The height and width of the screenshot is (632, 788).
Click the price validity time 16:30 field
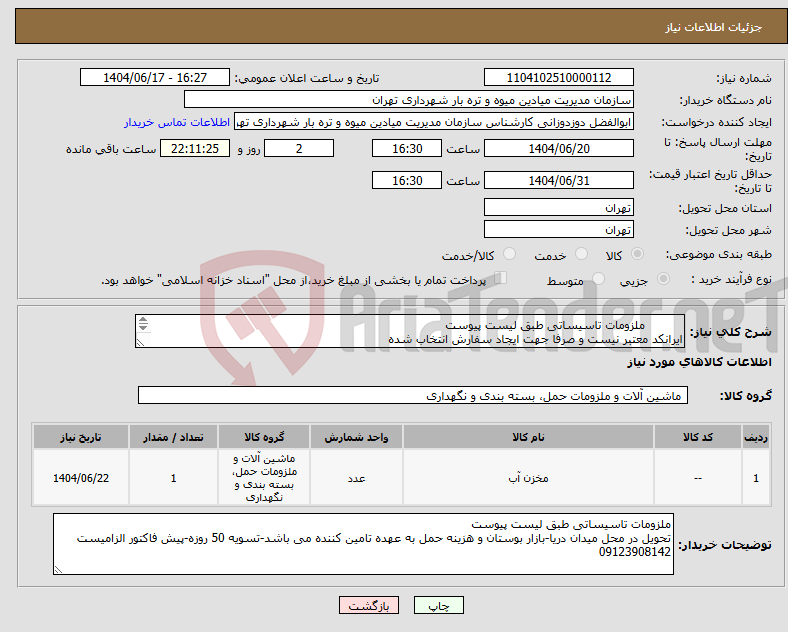pos(407,180)
